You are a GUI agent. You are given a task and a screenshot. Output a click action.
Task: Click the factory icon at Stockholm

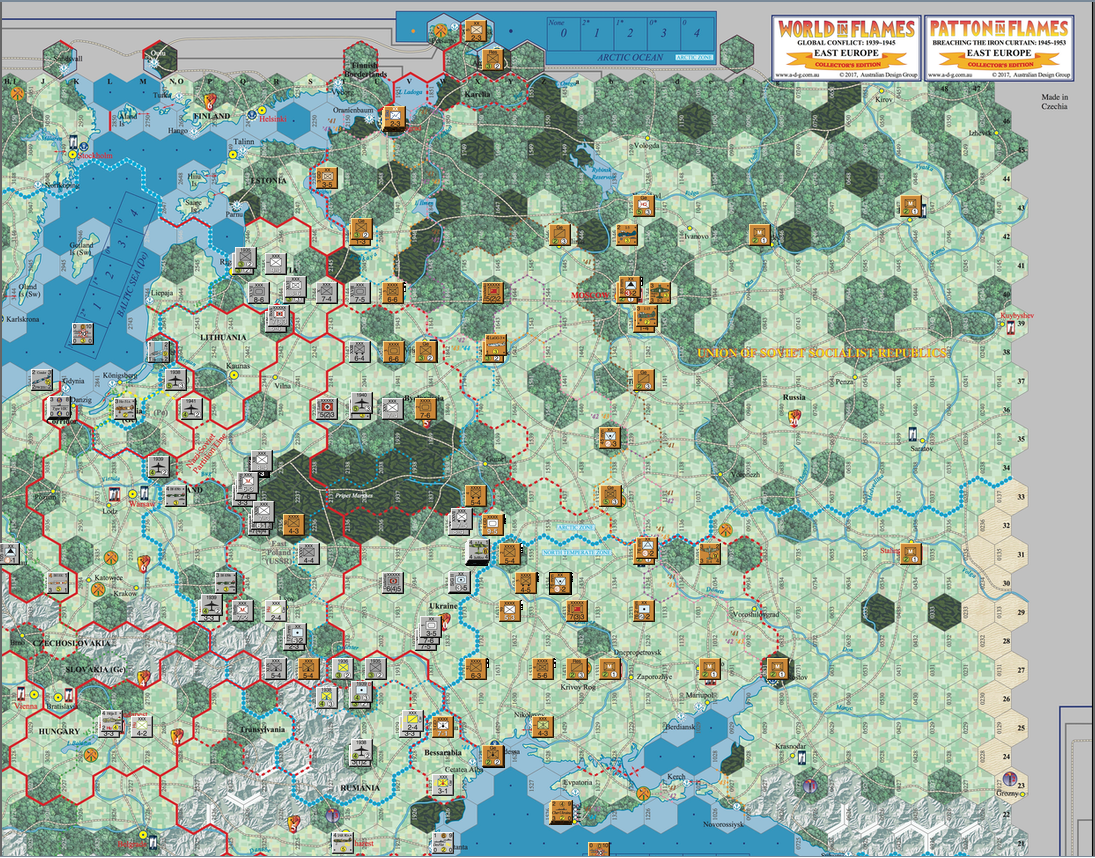tap(73, 144)
